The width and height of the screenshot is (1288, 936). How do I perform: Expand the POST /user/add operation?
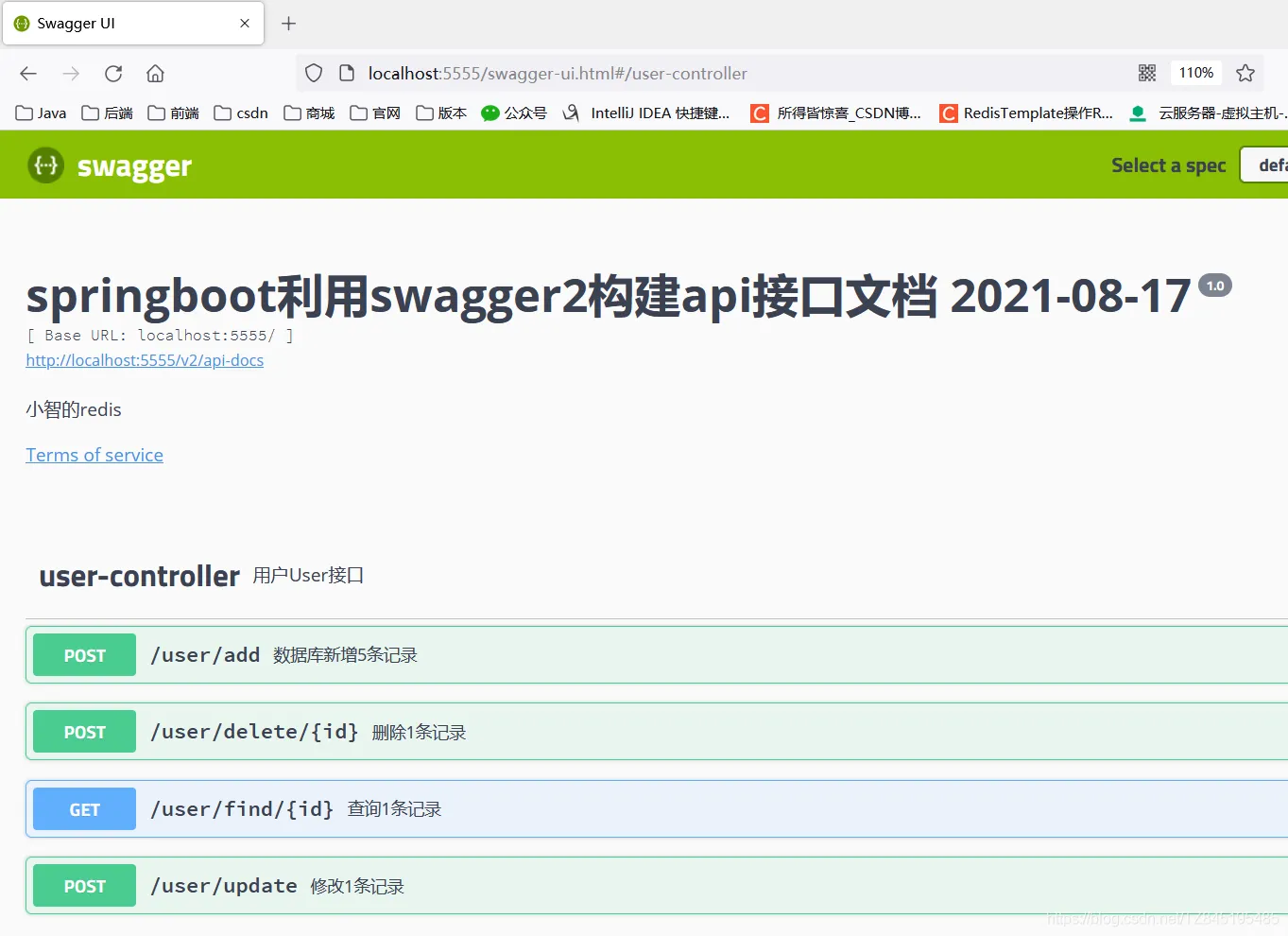(x=657, y=654)
